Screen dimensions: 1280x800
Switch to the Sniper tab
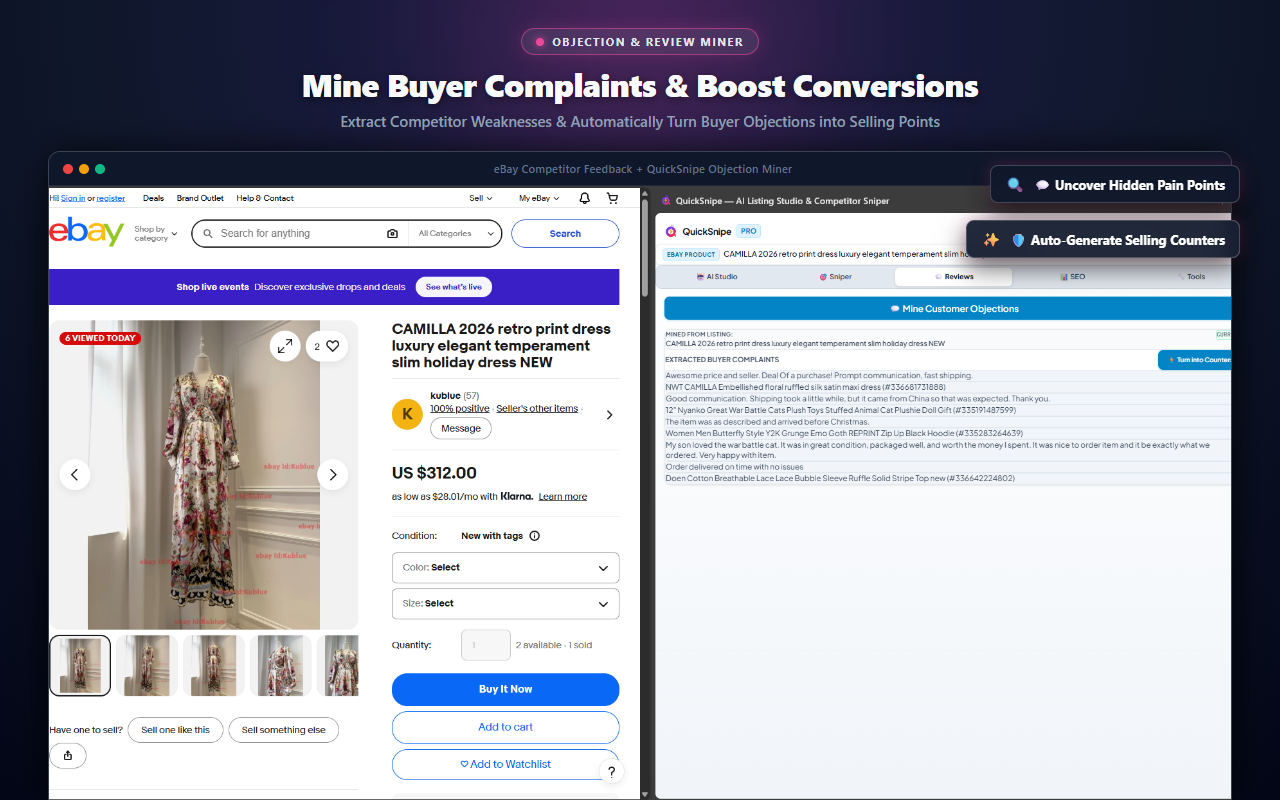pos(836,276)
